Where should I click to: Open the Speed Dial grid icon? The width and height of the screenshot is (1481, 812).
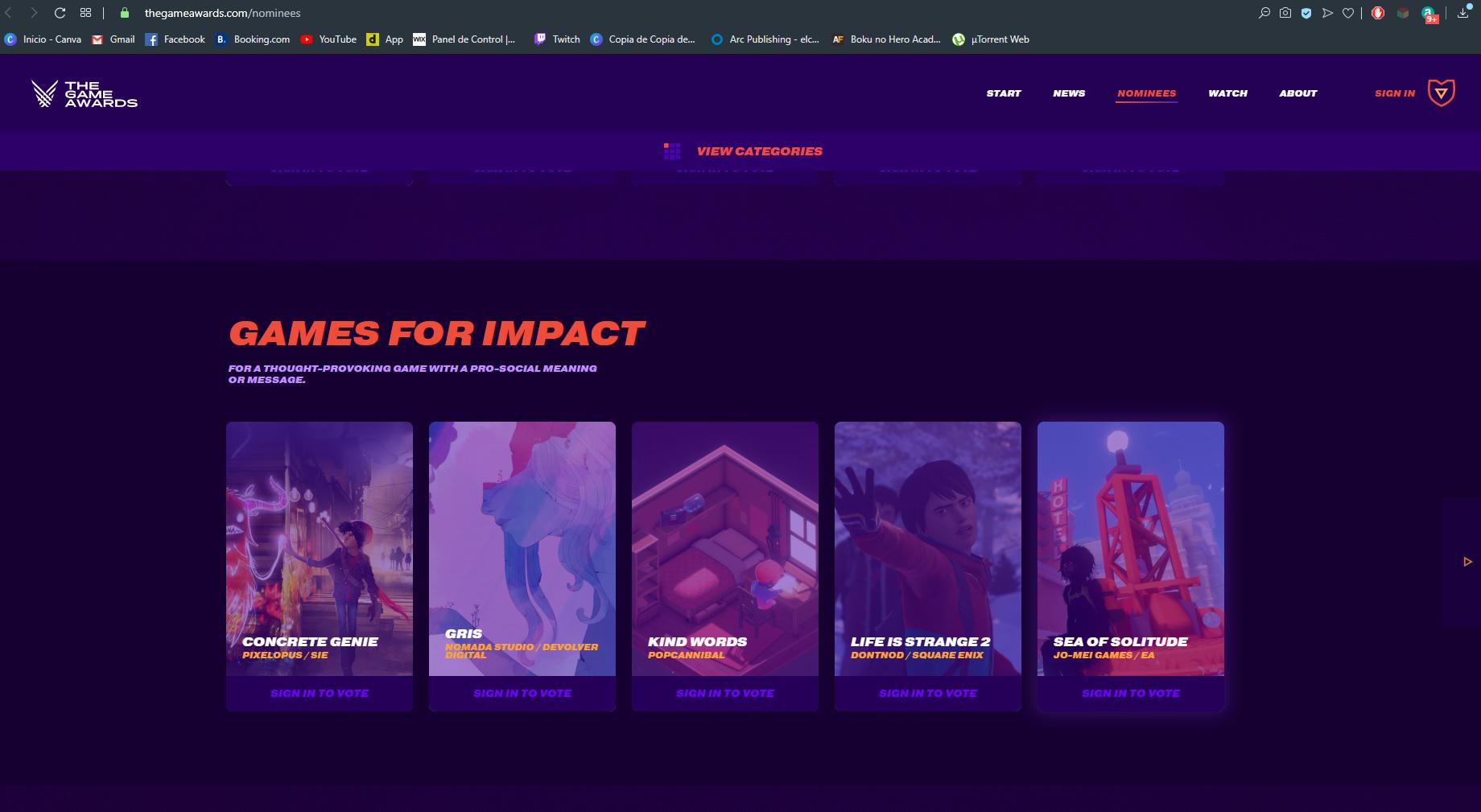pyautogui.click(x=85, y=13)
